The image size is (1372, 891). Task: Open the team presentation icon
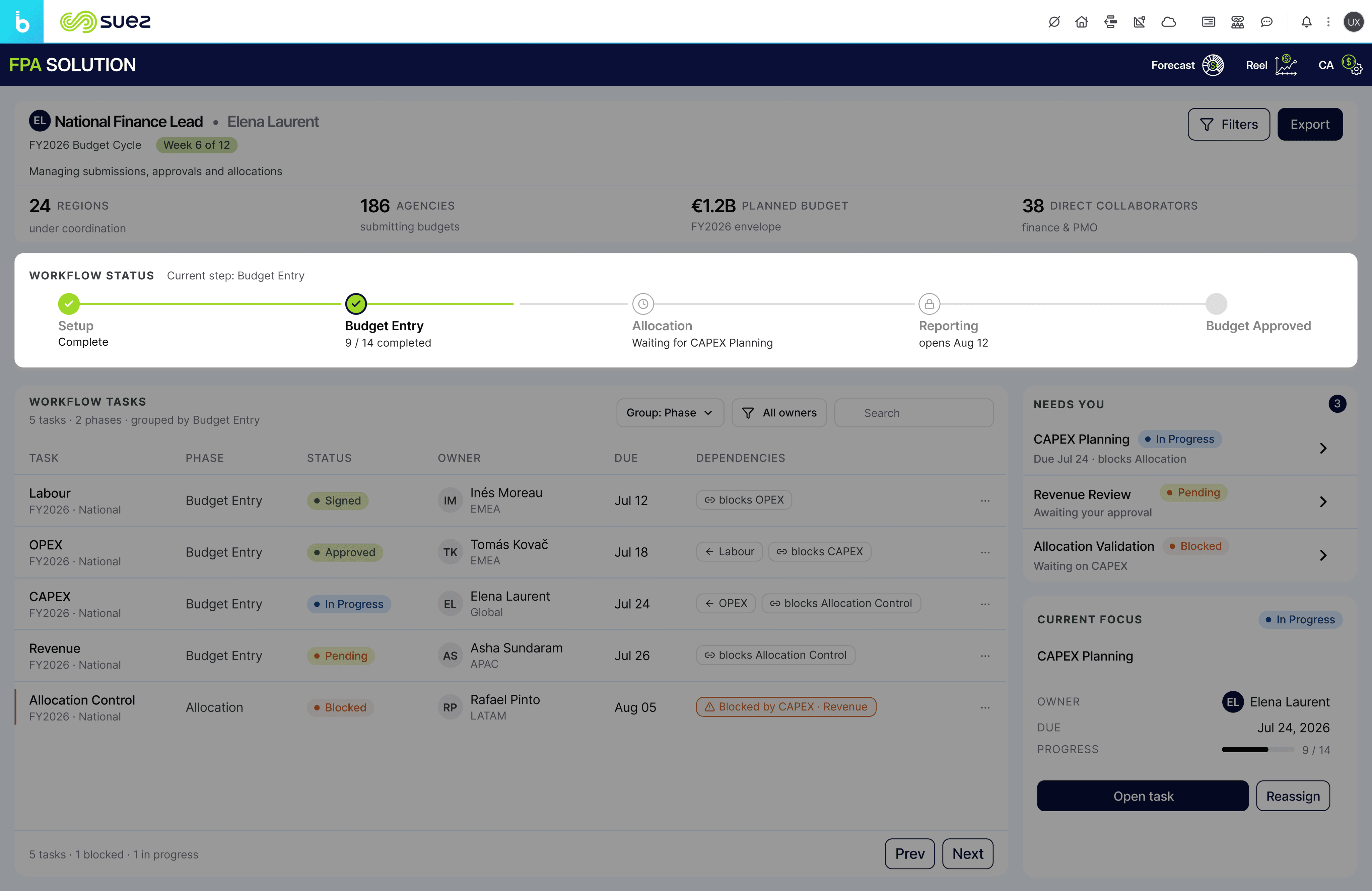(1237, 22)
